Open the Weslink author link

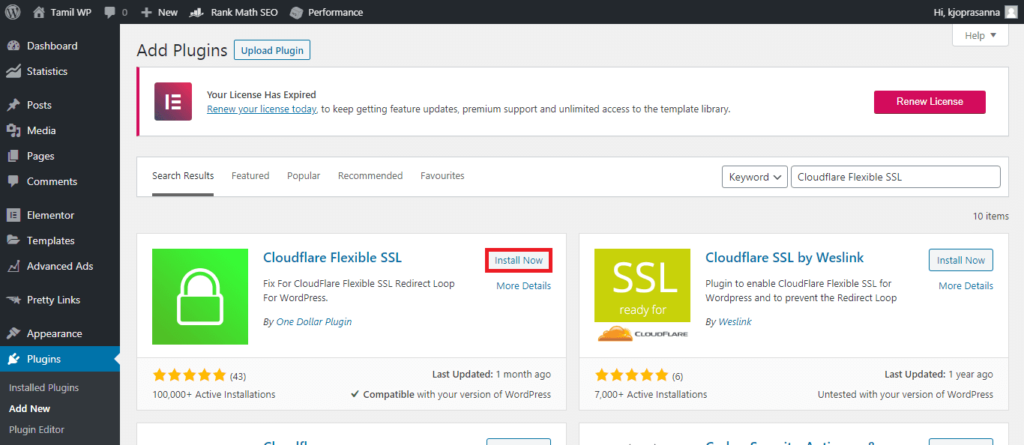tap(735, 321)
